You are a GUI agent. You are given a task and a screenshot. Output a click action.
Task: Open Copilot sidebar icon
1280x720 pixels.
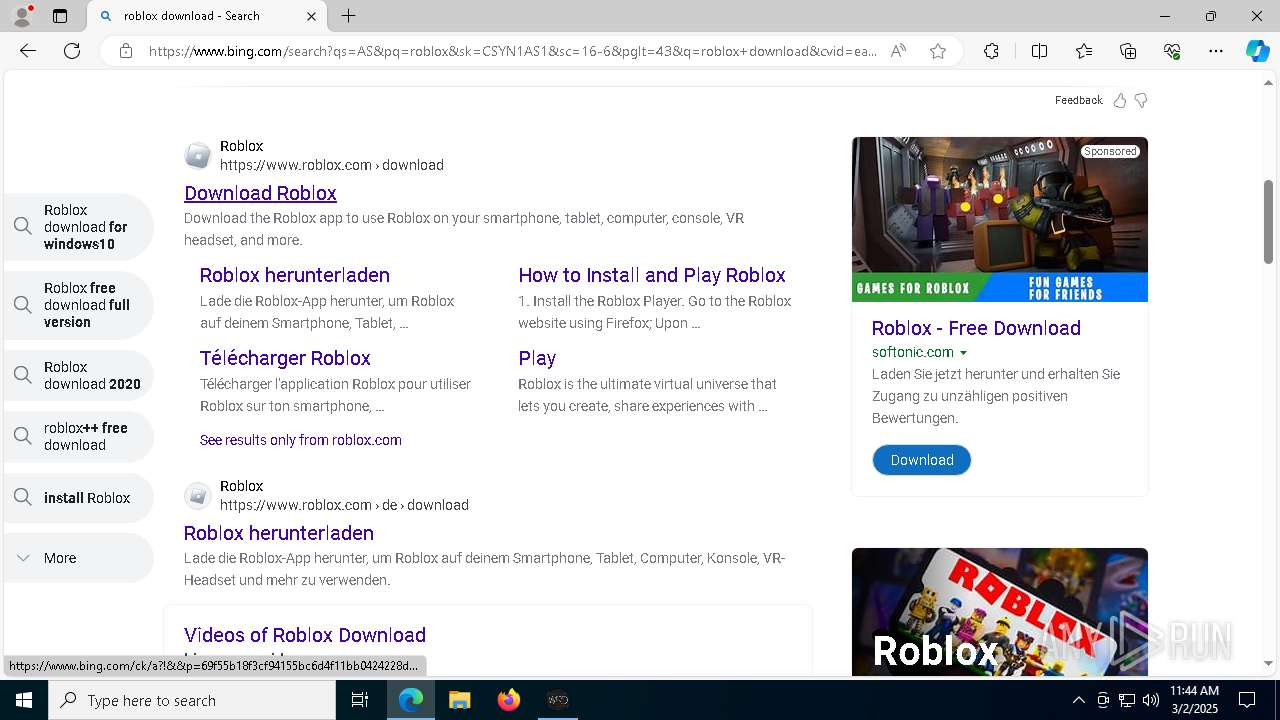[x=1257, y=51]
